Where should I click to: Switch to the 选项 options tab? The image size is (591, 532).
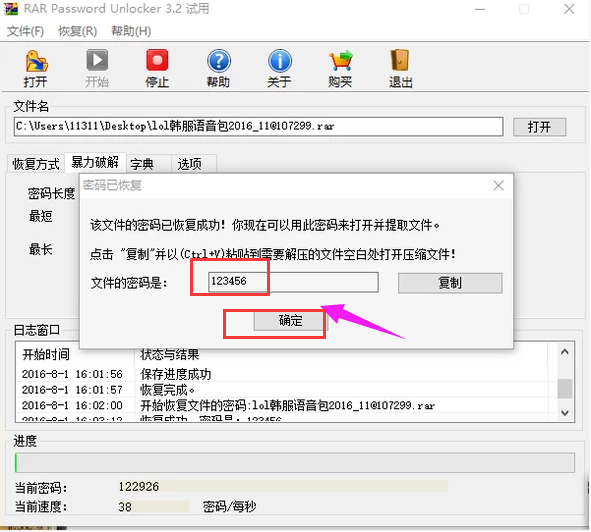tap(190, 164)
